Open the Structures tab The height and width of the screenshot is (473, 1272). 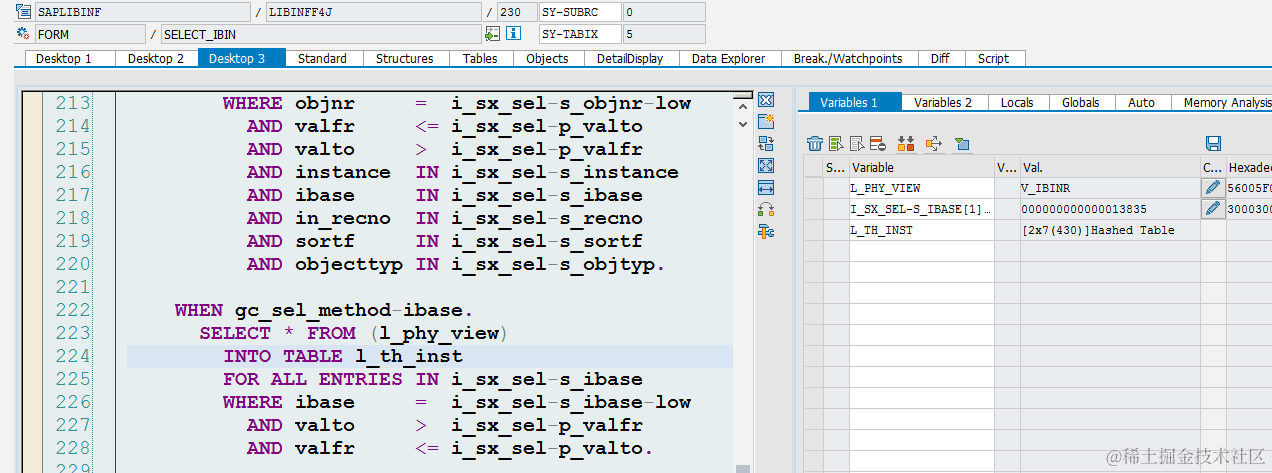pos(405,58)
